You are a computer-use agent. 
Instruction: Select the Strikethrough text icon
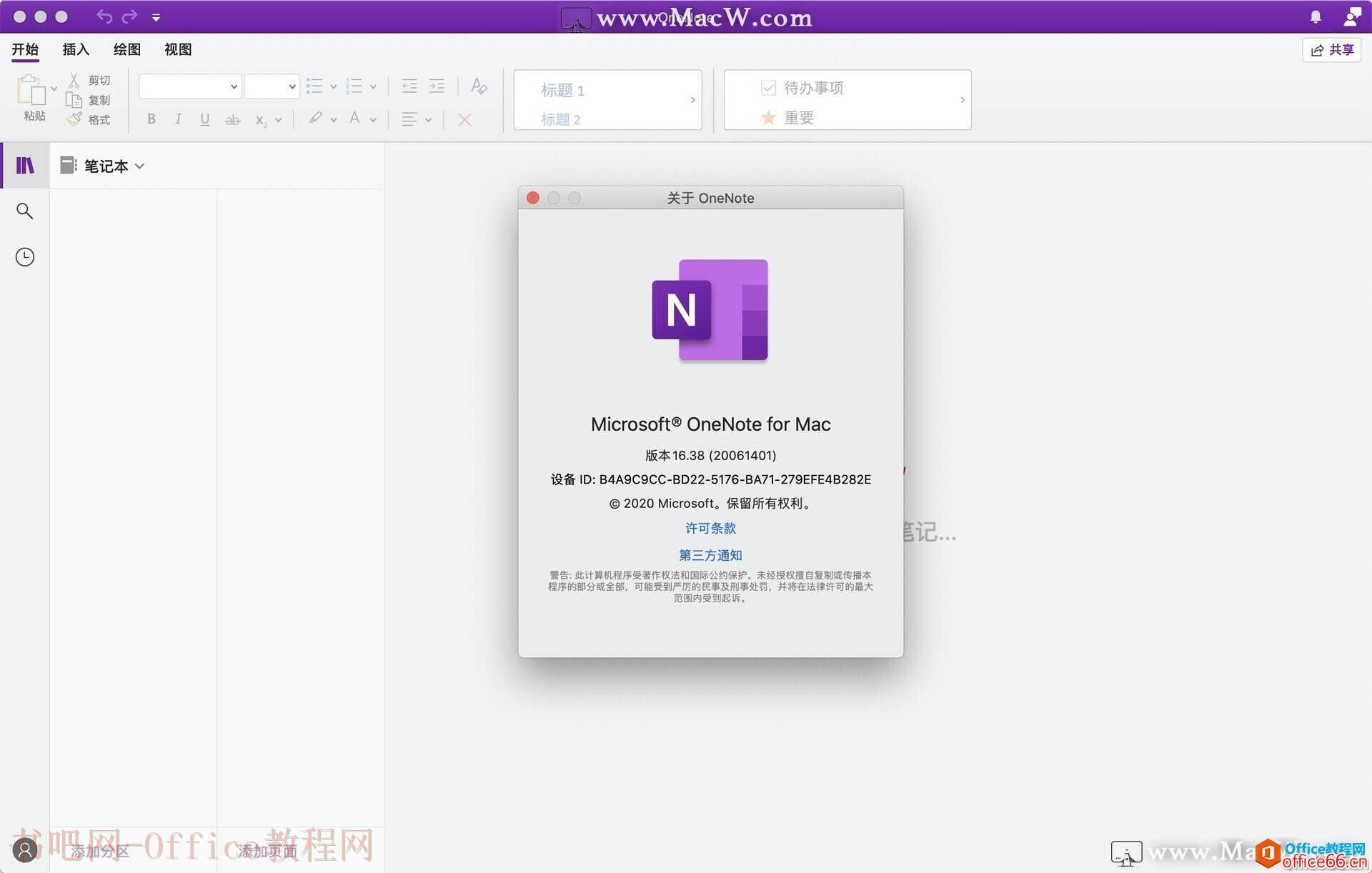point(232,120)
